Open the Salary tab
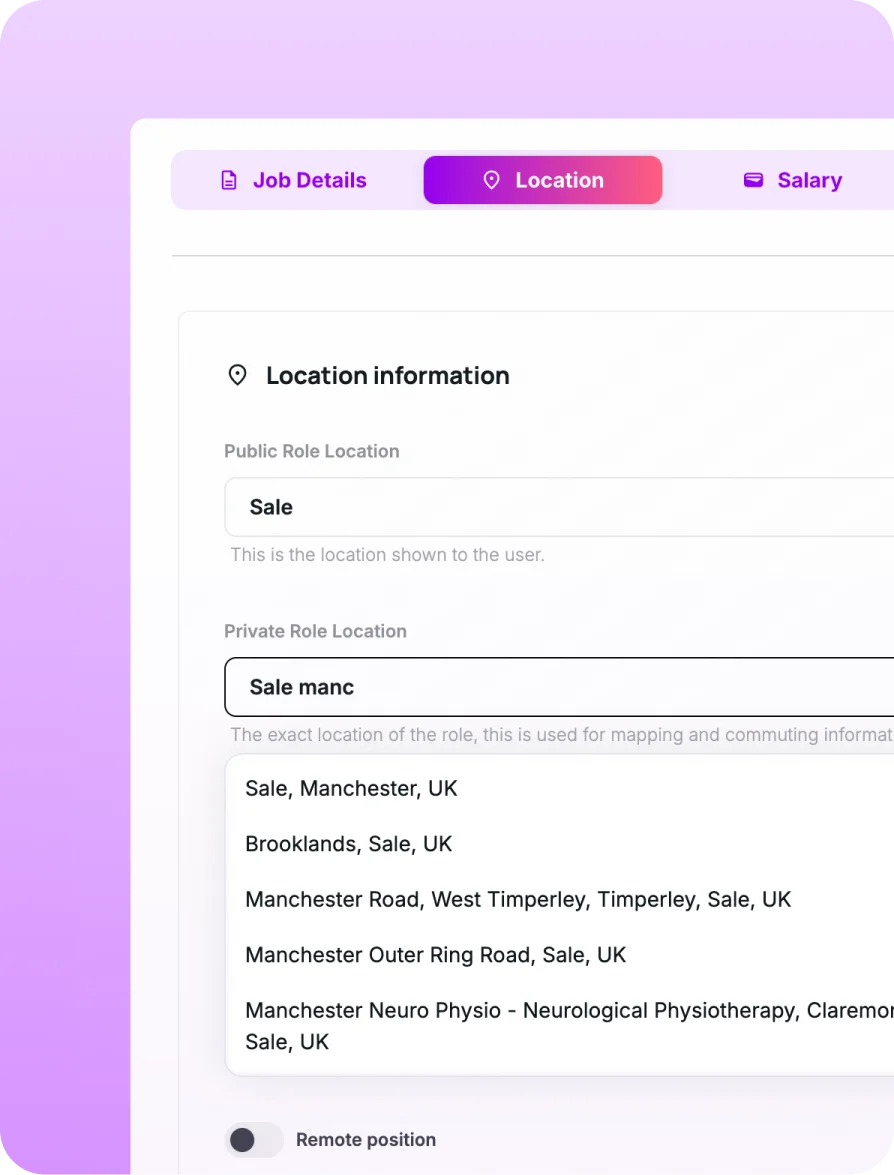Image resolution: width=894 pixels, height=1175 pixels. pos(809,181)
